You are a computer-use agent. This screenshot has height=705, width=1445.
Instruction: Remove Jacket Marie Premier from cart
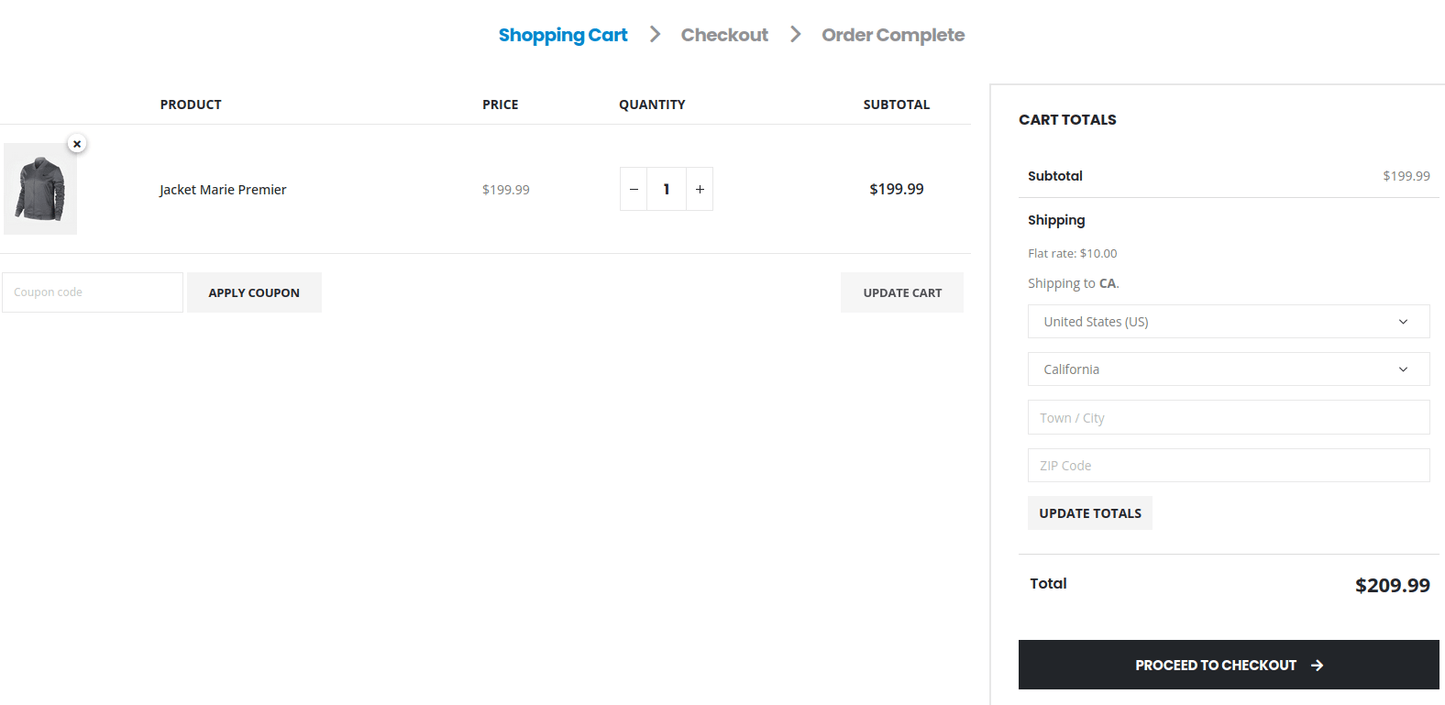click(x=77, y=143)
